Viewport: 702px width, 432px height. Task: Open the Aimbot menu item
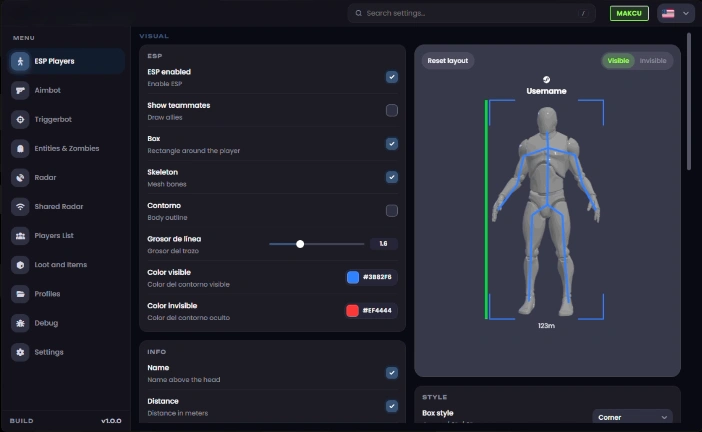66,90
